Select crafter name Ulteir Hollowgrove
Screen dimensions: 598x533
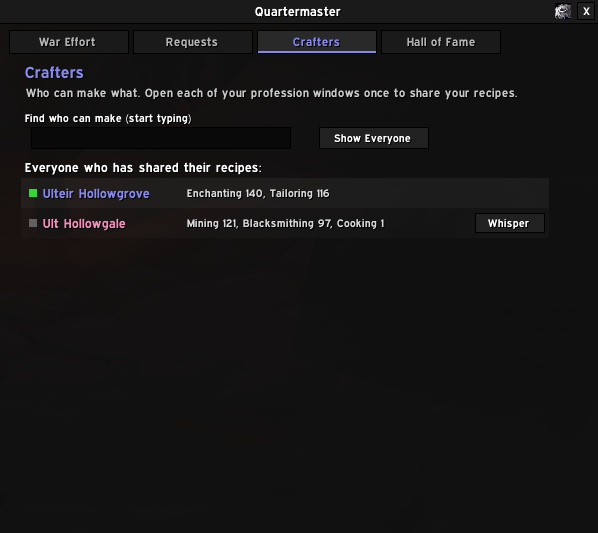pyautogui.click(x=96, y=194)
